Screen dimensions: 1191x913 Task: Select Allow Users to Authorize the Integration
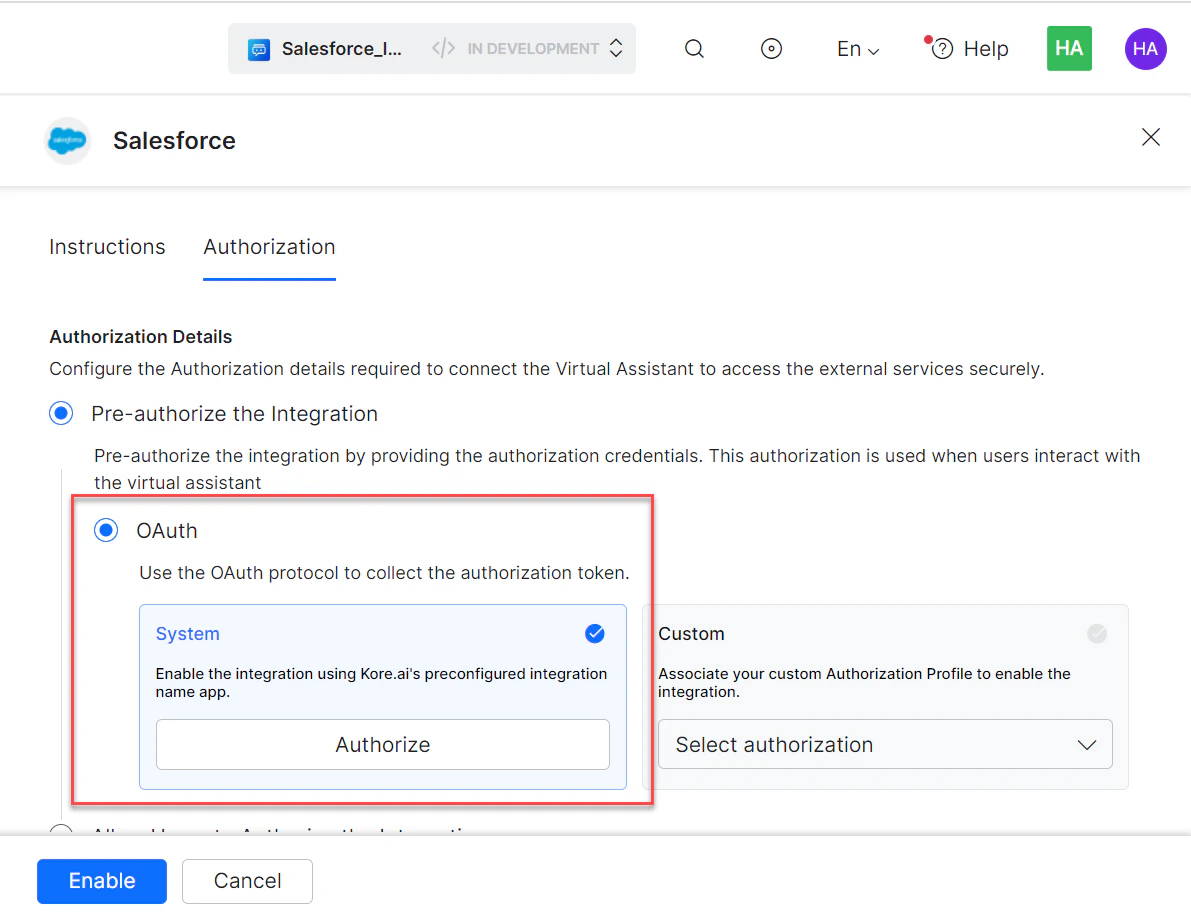point(61,833)
